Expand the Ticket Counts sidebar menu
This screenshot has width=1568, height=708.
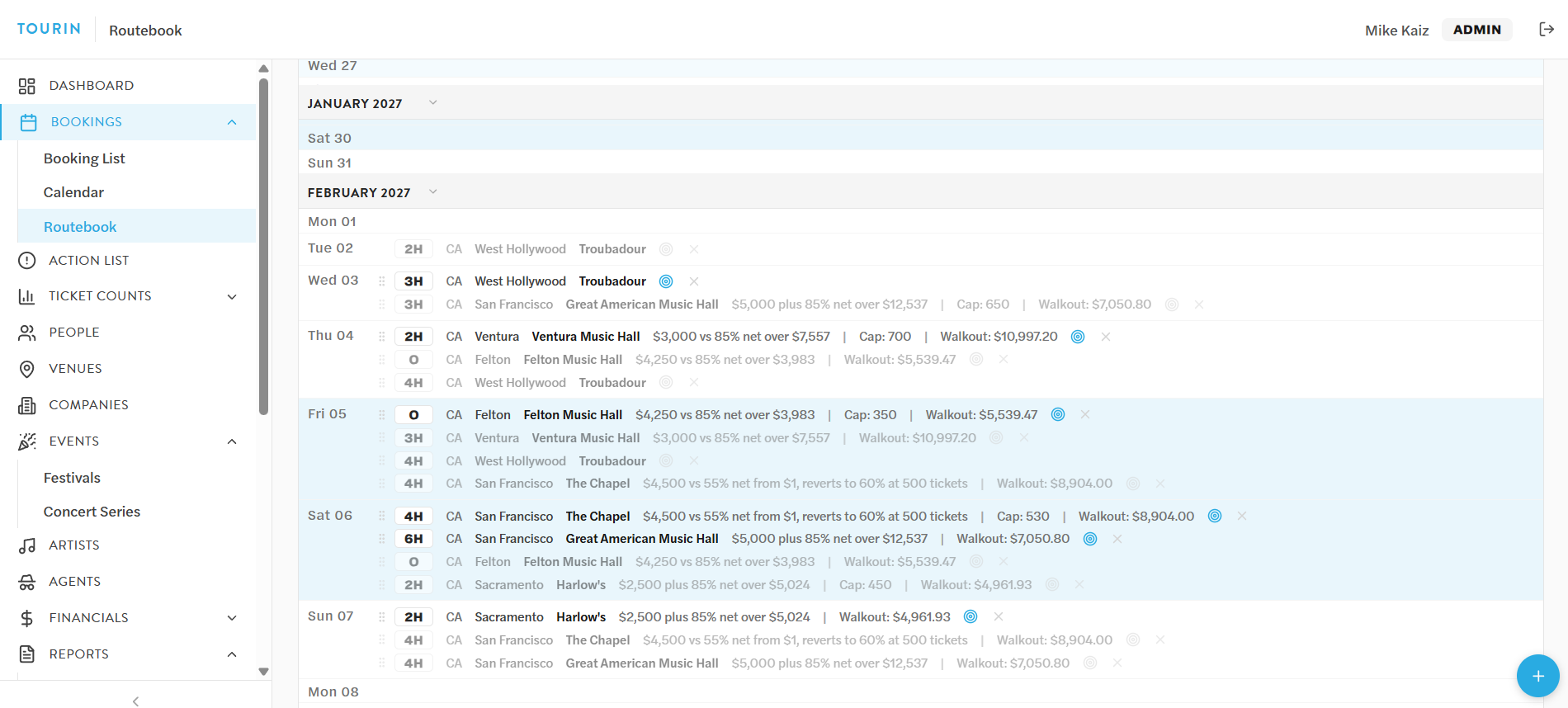click(x=232, y=296)
